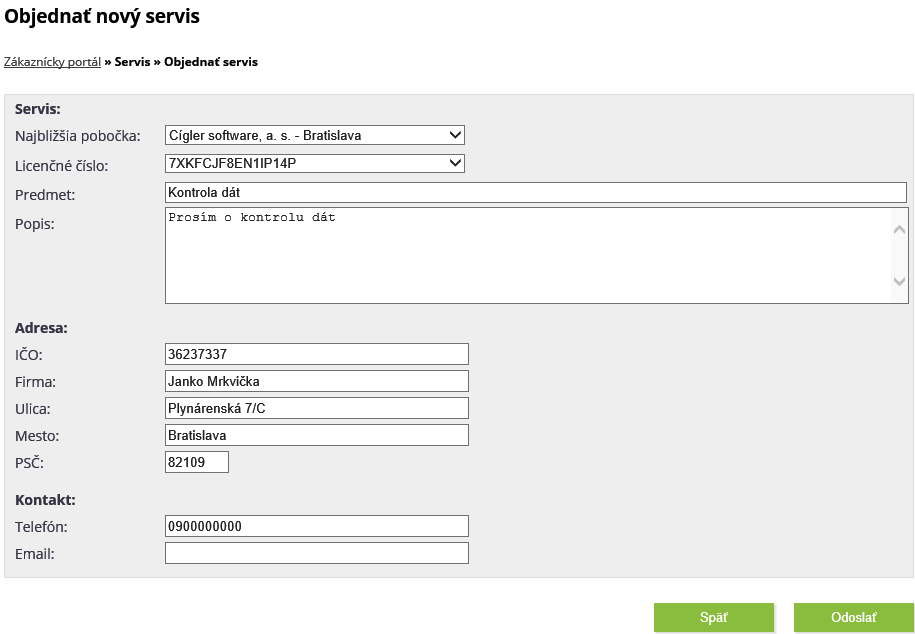Click the Popis scrollbar up arrow
Screen dimensions: 915x634
point(899,230)
